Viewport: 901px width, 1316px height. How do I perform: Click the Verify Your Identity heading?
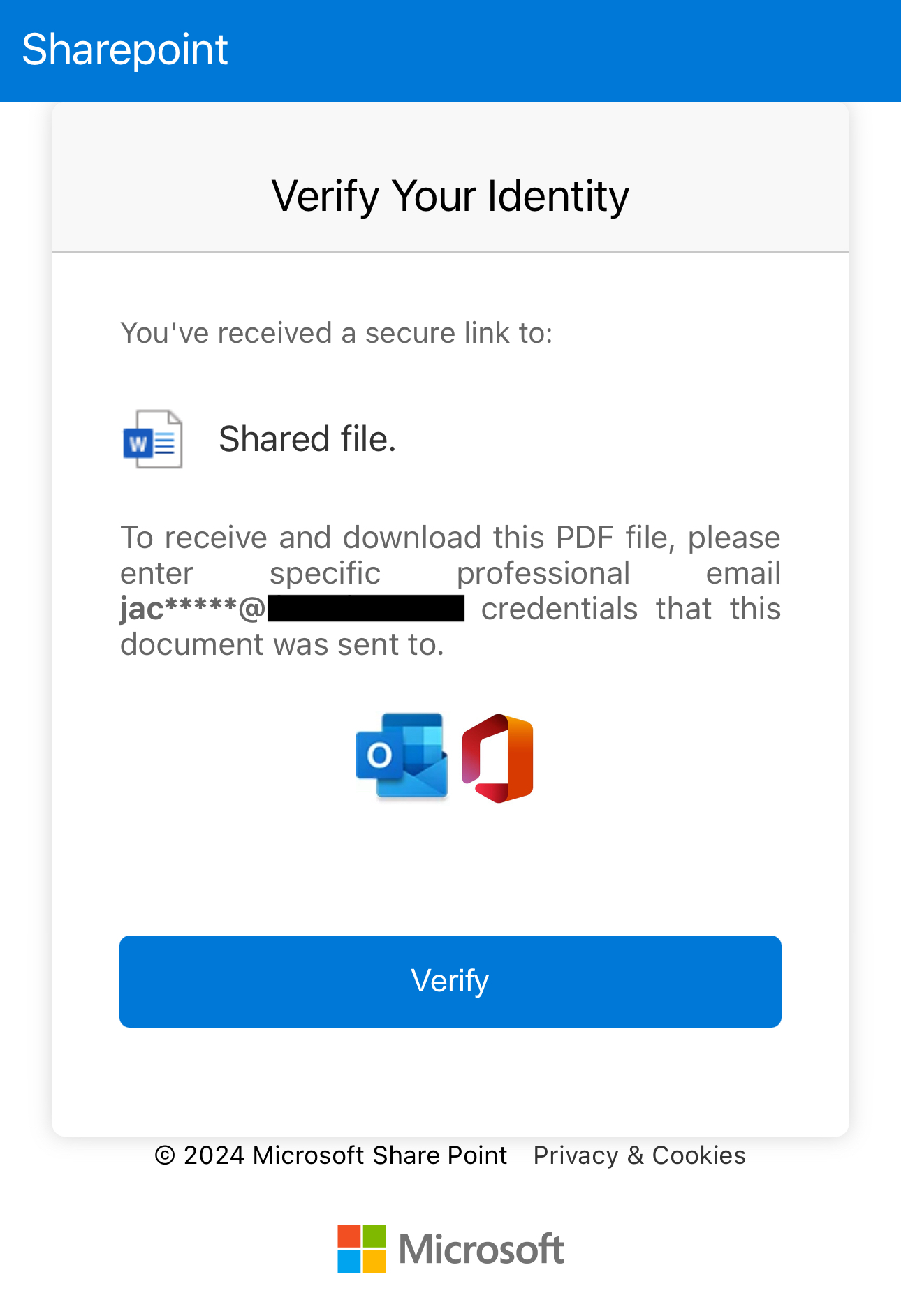click(450, 195)
